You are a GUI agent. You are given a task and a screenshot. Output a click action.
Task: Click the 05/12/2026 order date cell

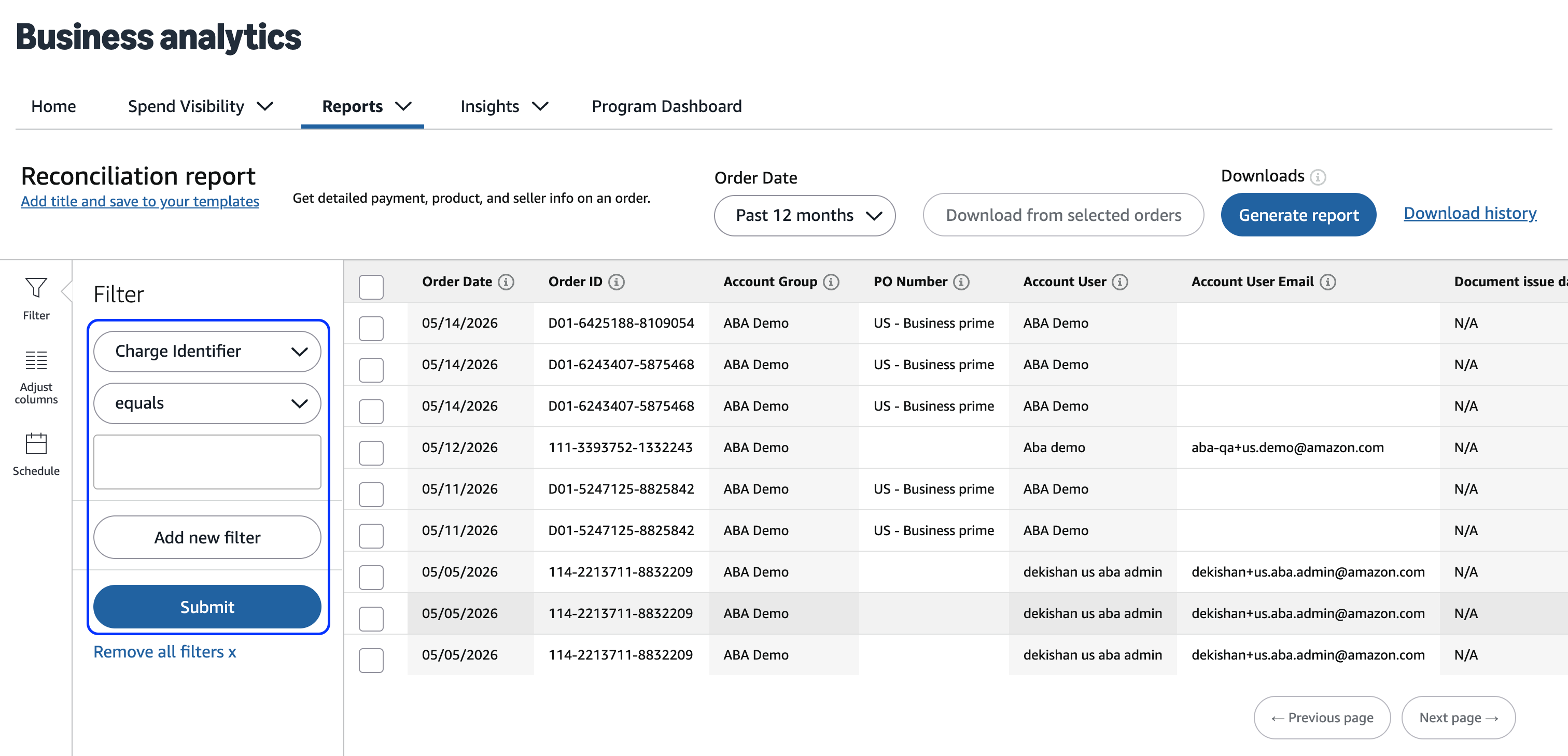click(x=459, y=447)
